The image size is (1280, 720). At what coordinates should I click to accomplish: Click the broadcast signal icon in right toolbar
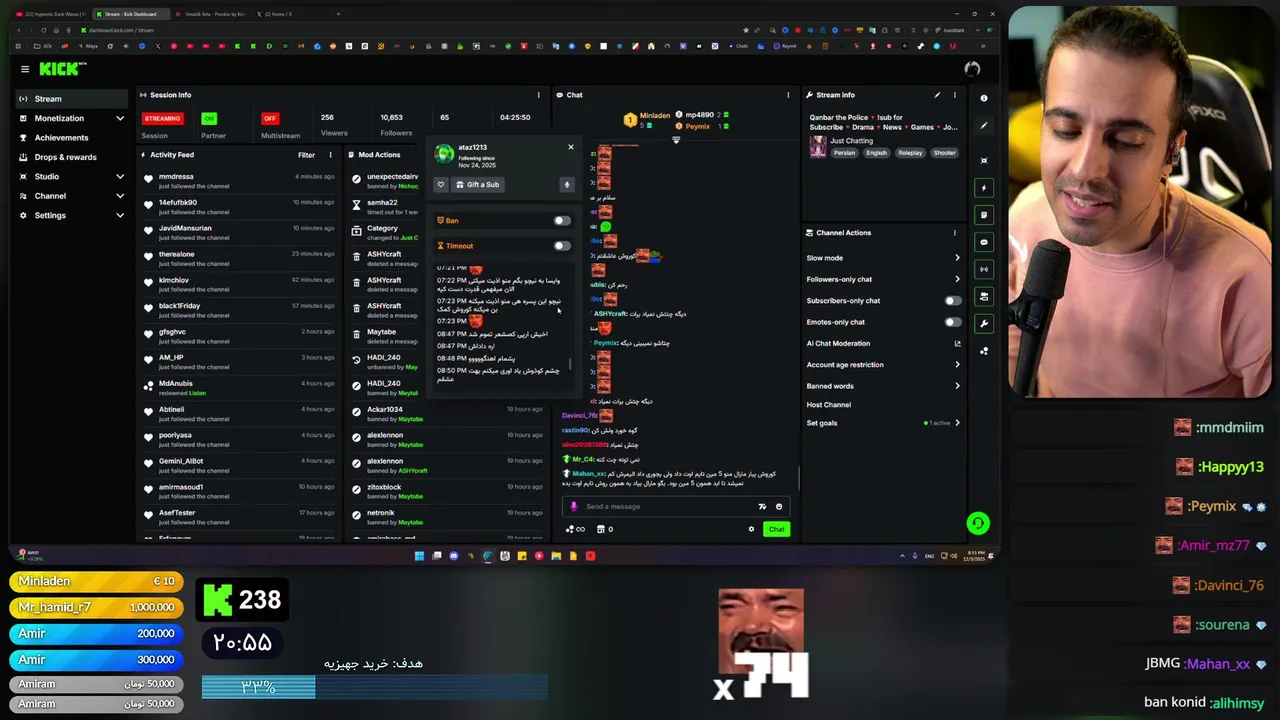(x=984, y=269)
